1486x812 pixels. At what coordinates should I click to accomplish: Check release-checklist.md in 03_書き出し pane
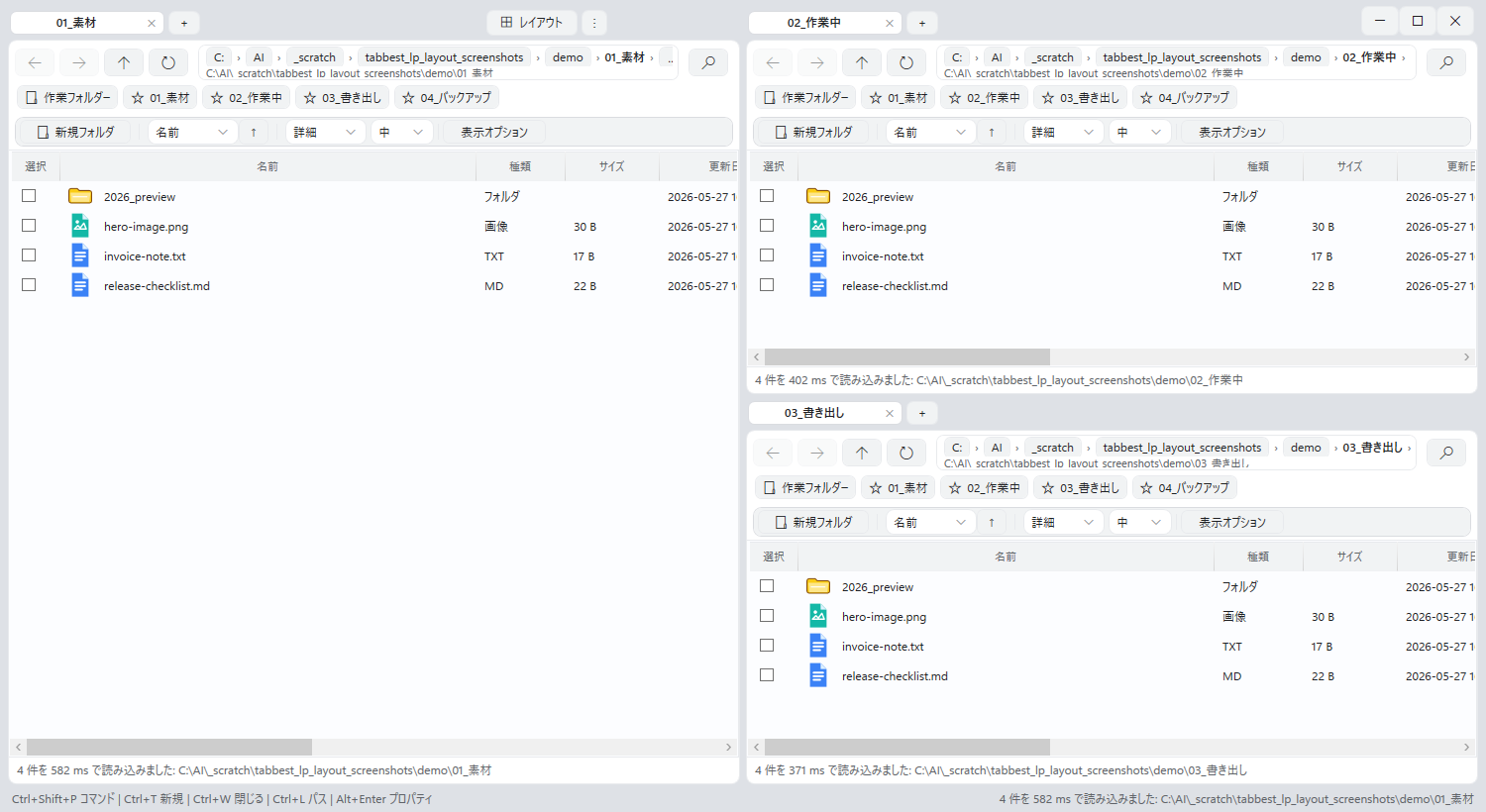click(767, 675)
